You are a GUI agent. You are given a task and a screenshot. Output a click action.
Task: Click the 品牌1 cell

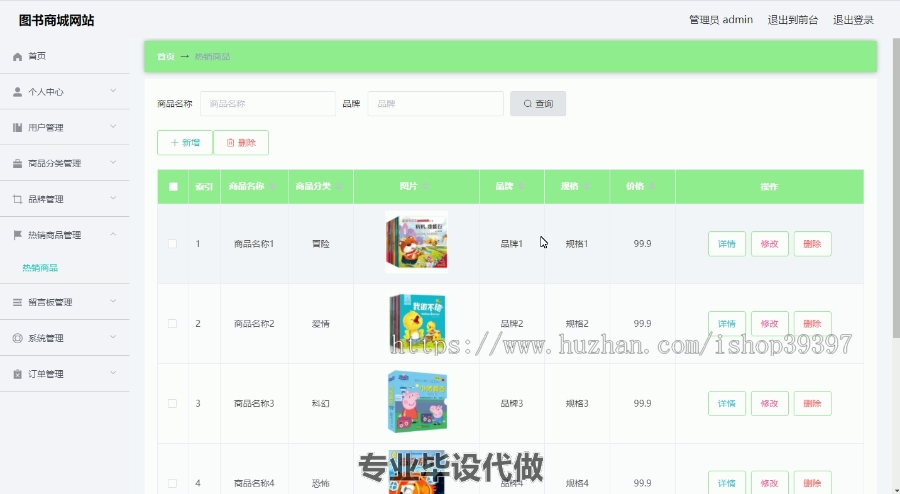point(511,244)
